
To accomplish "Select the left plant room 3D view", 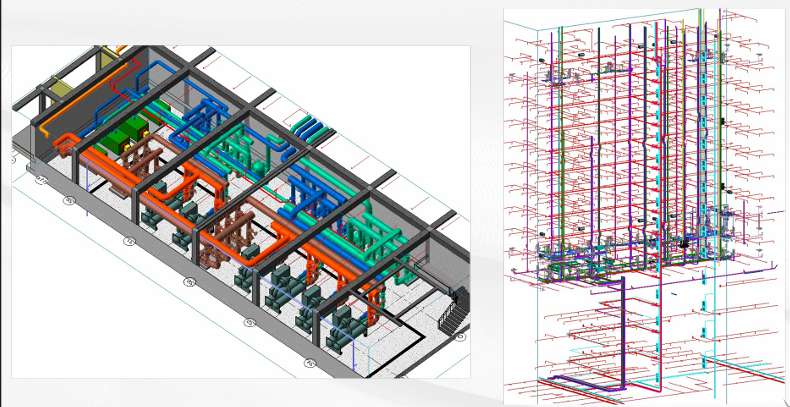I will point(240,210).
